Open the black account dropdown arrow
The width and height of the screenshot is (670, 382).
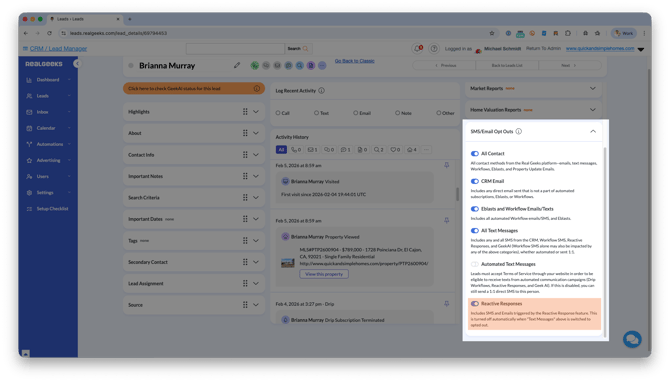(641, 50)
